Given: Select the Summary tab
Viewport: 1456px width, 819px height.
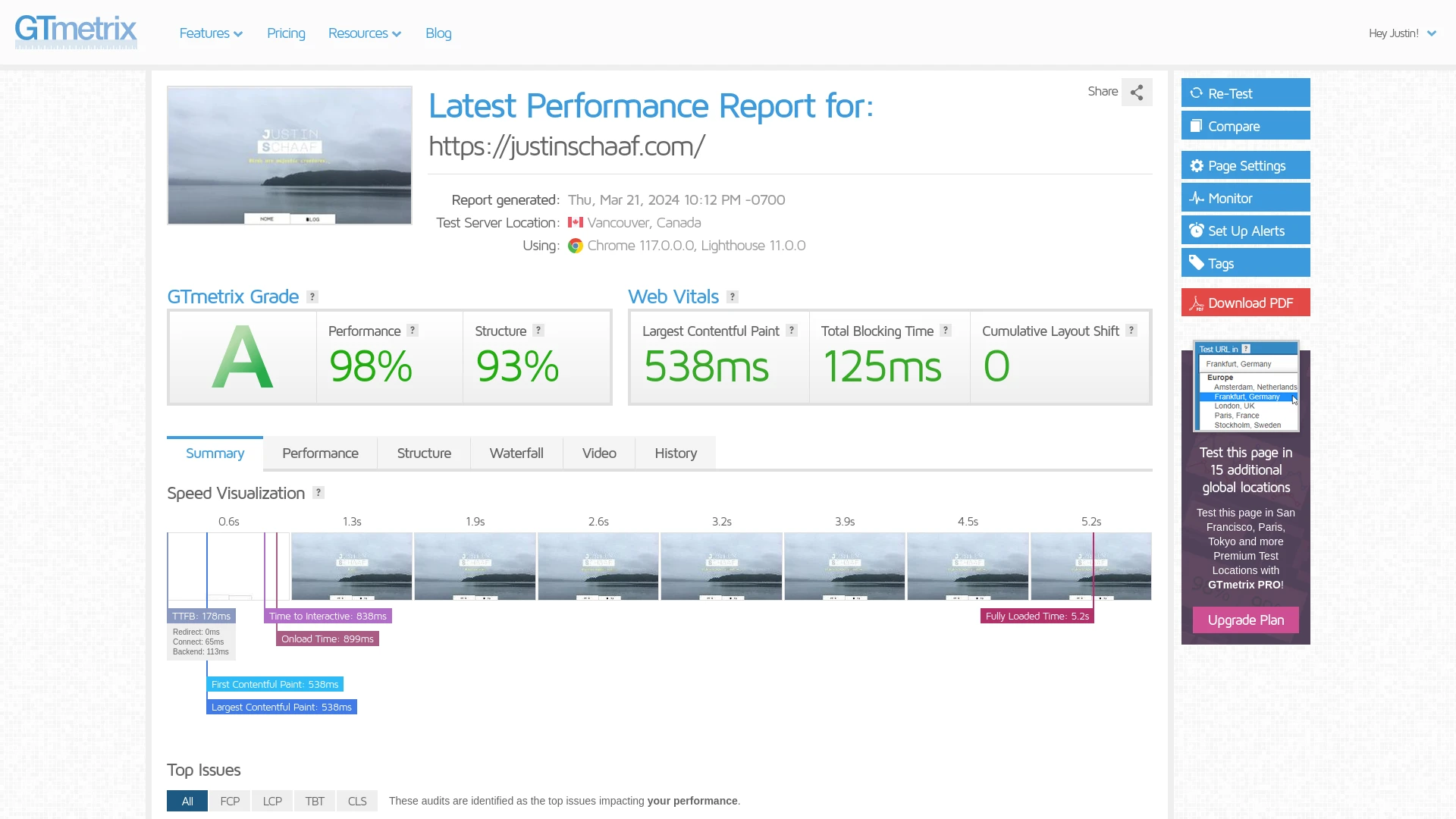Looking at the screenshot, I should click(x=215, y=453).
